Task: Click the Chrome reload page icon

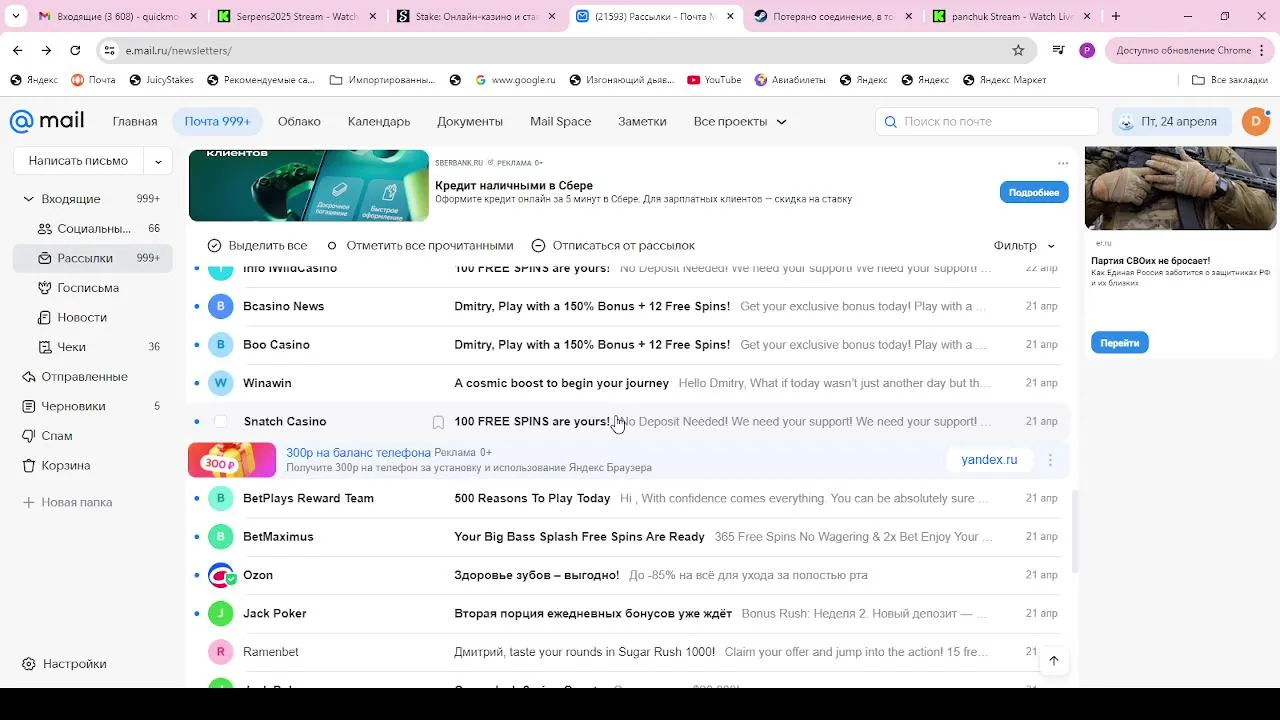Action: [x=75, y=50]
